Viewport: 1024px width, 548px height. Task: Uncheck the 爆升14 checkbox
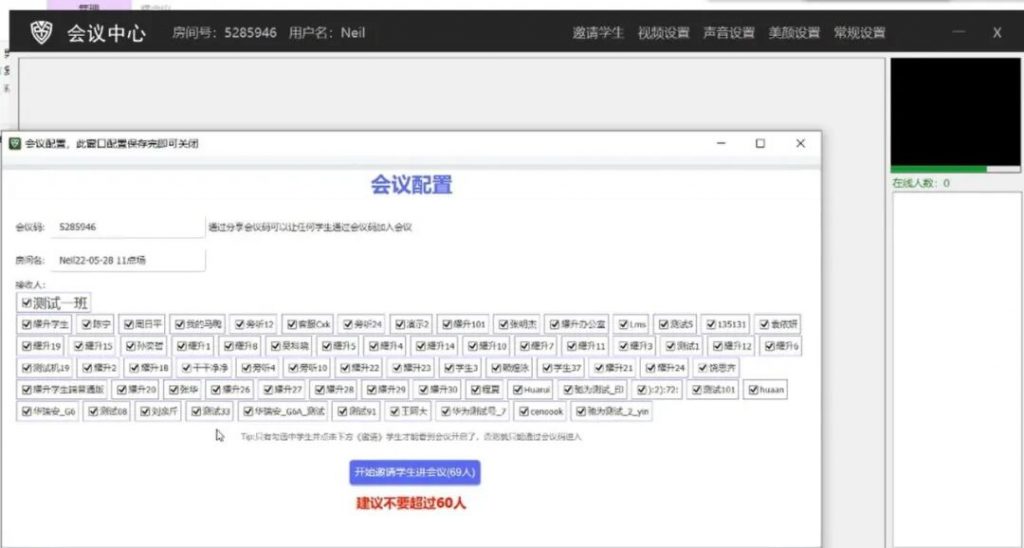421,346
